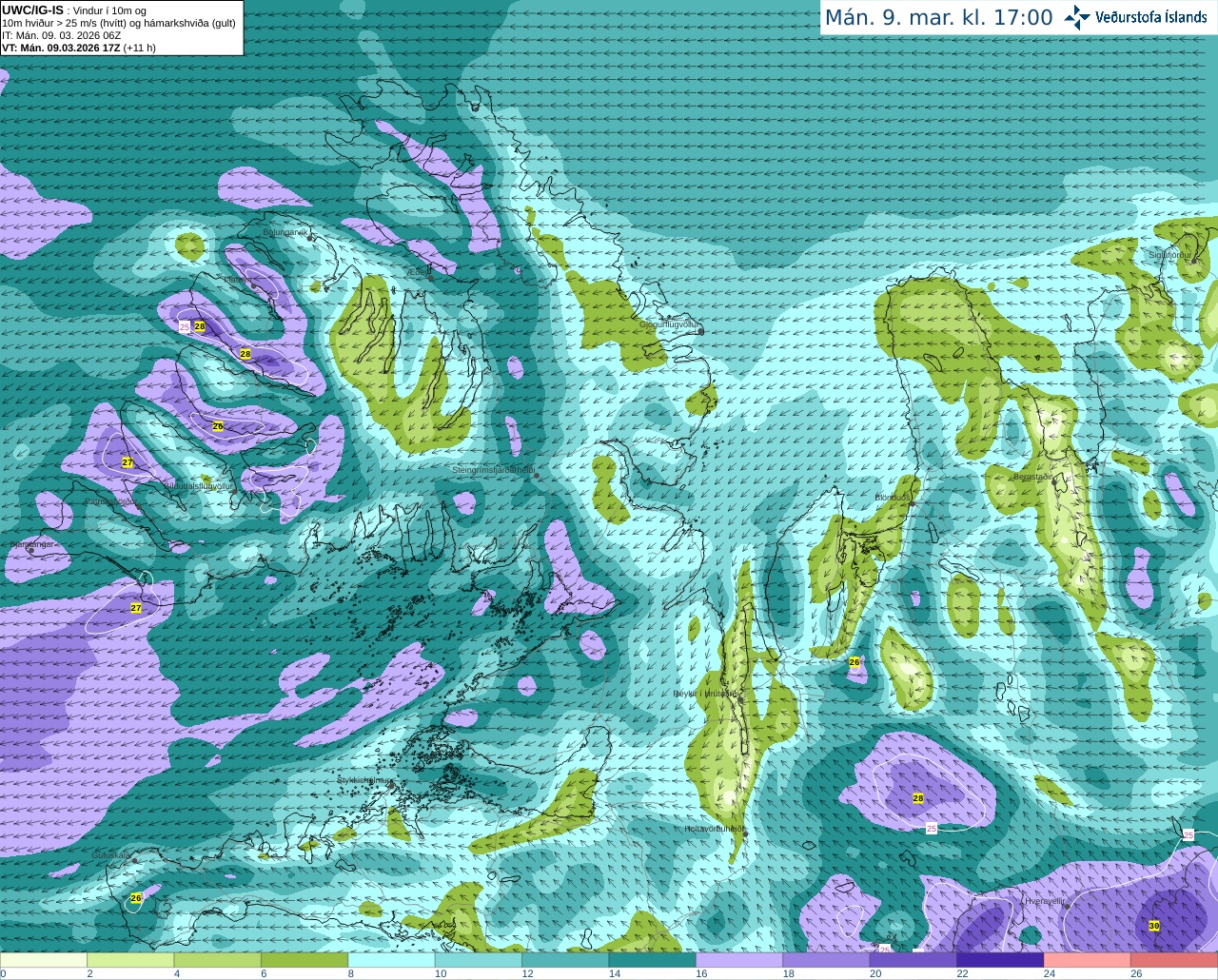Click the Steingrímsfjarðarheiði station label

pos(492,470)
